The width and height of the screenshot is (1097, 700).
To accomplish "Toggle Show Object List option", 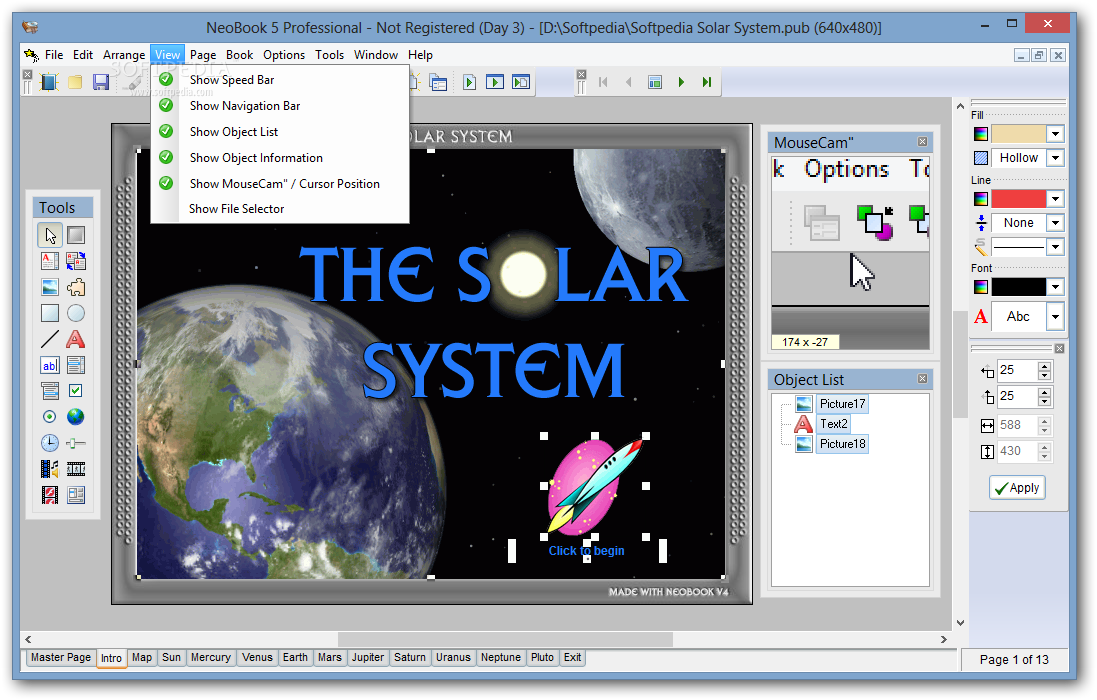I will (x=280, y=131).
